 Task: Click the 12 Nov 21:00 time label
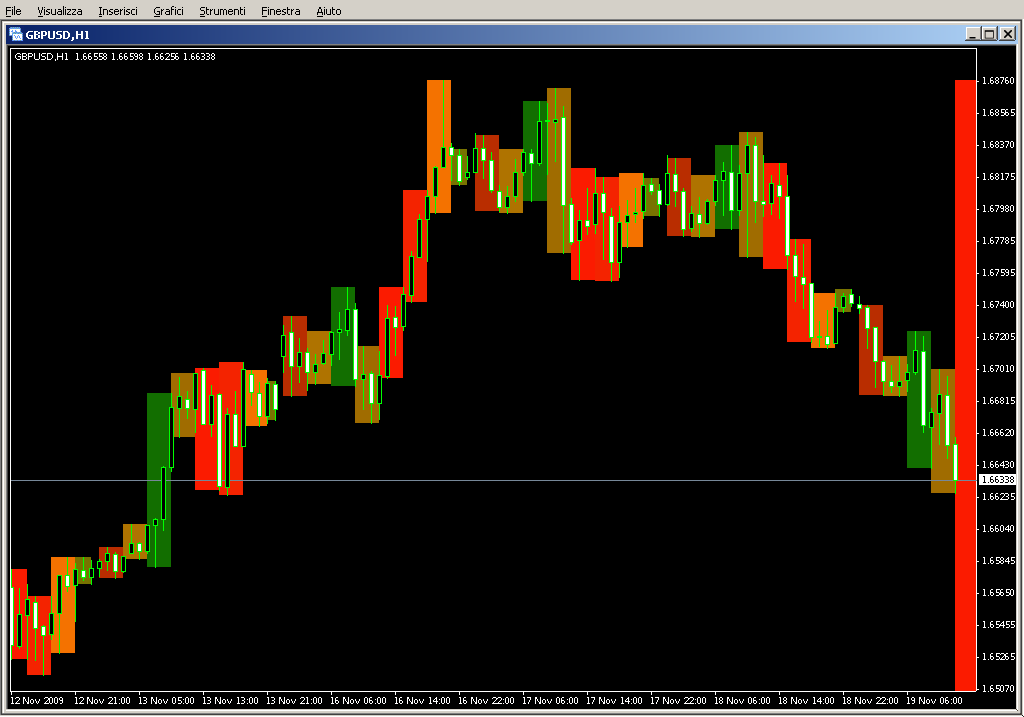(102, 701)
